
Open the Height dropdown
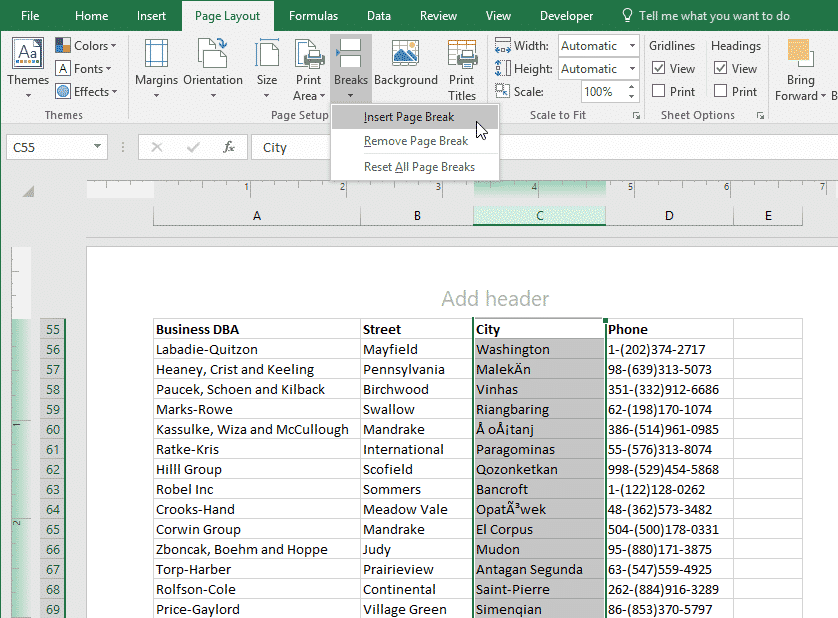pyautogui.click(x=632, y=69)
